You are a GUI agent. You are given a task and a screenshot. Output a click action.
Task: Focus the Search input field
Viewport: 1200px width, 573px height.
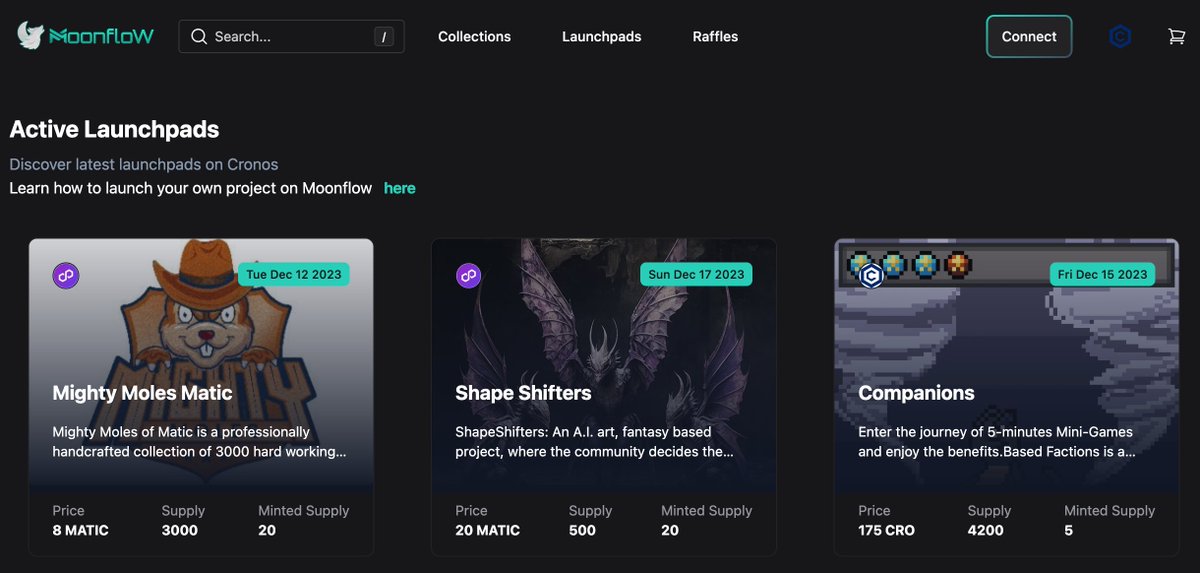click(x=292, y=37)
